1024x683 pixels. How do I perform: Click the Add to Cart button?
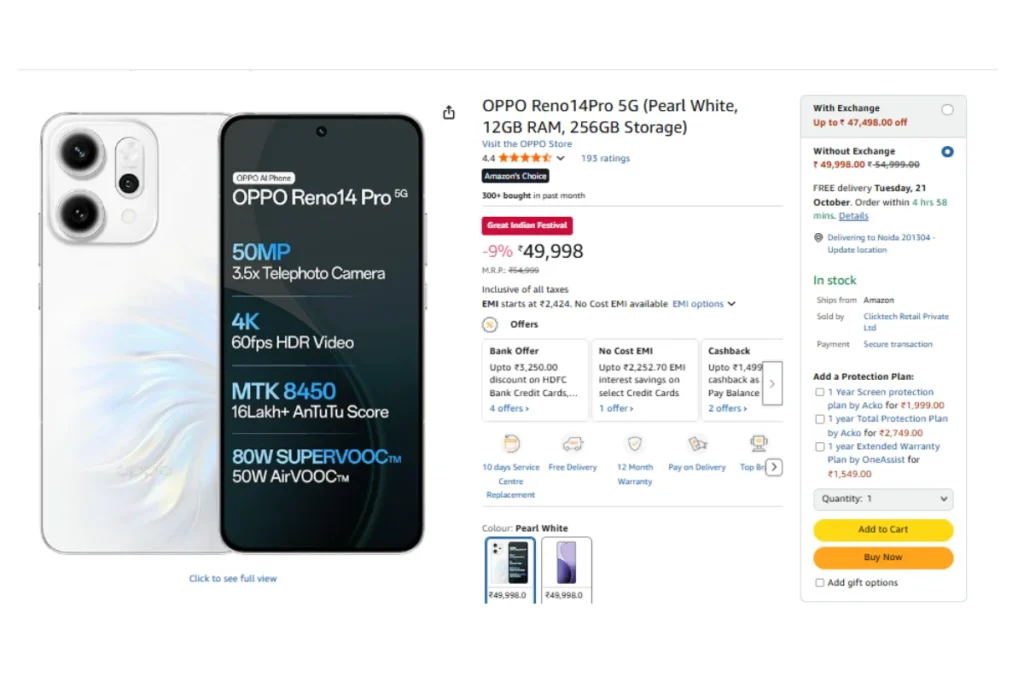(x=883, y=529)
